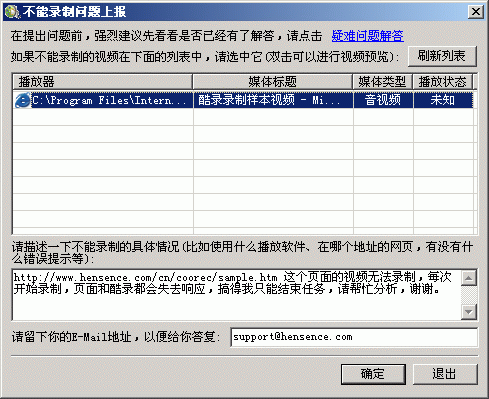489x399 pixels.
Task: Click the 音视频 media type cell
Action: pyautogui.click(x=383, y=100)
